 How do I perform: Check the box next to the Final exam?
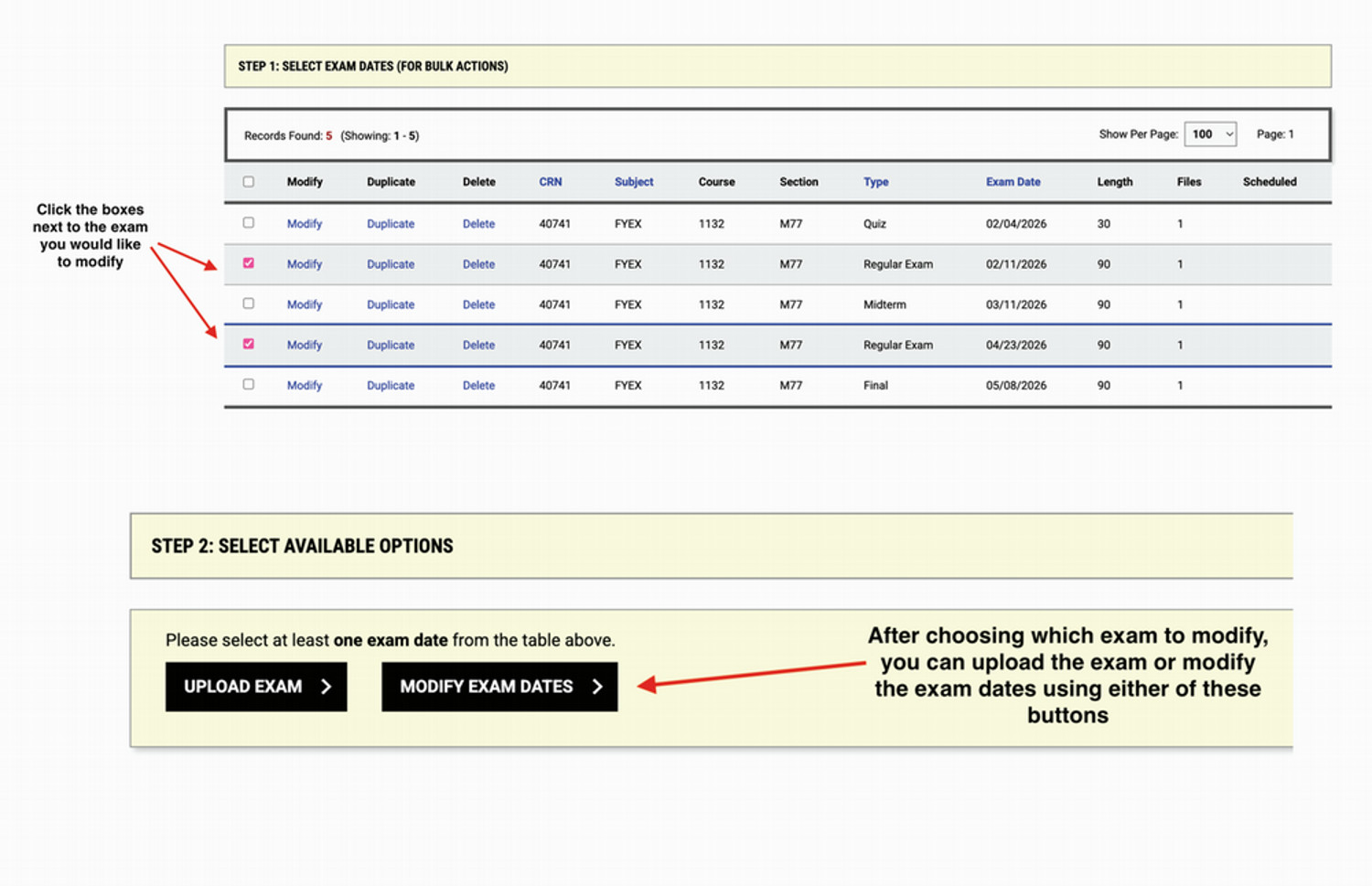[x=248, y=384]
